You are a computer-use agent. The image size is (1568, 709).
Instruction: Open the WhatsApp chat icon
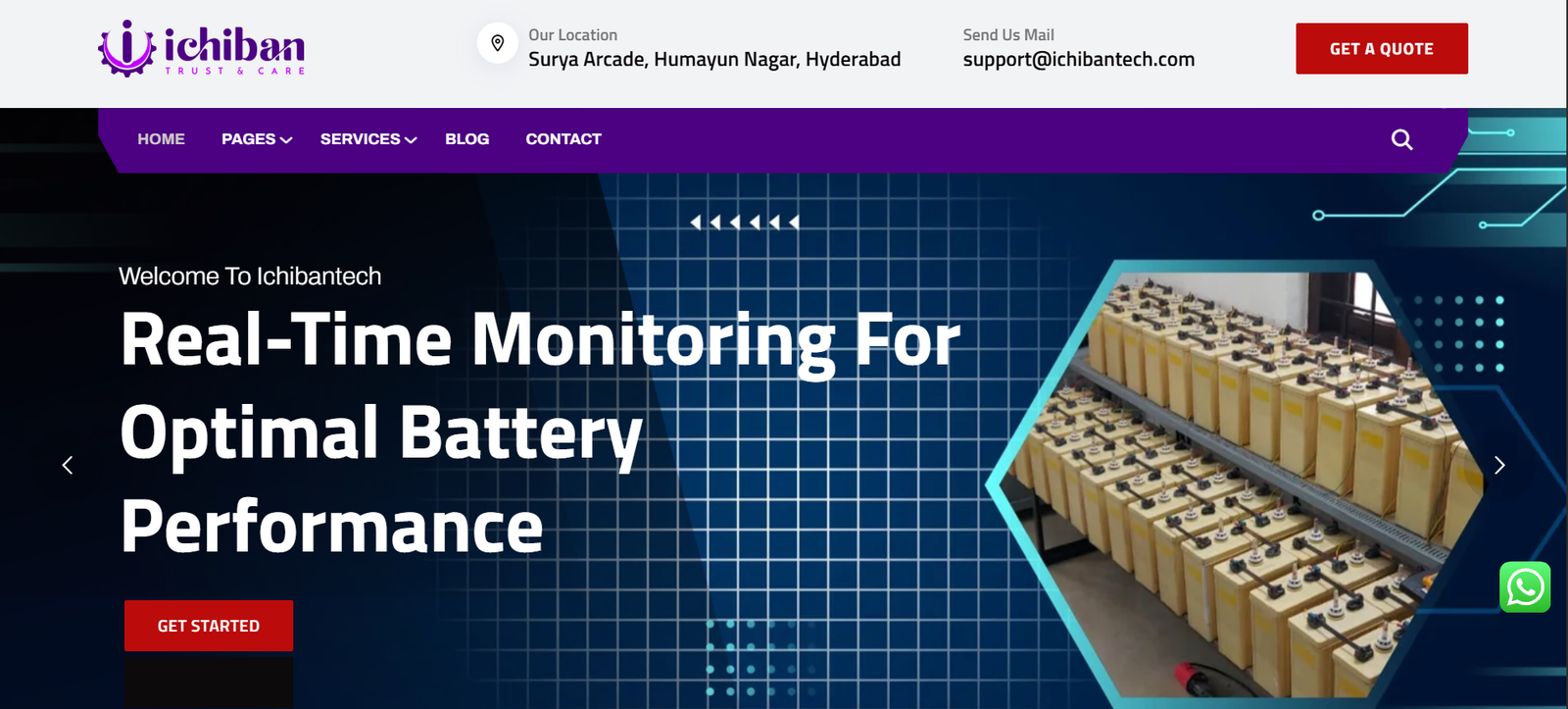point(1524,587)
